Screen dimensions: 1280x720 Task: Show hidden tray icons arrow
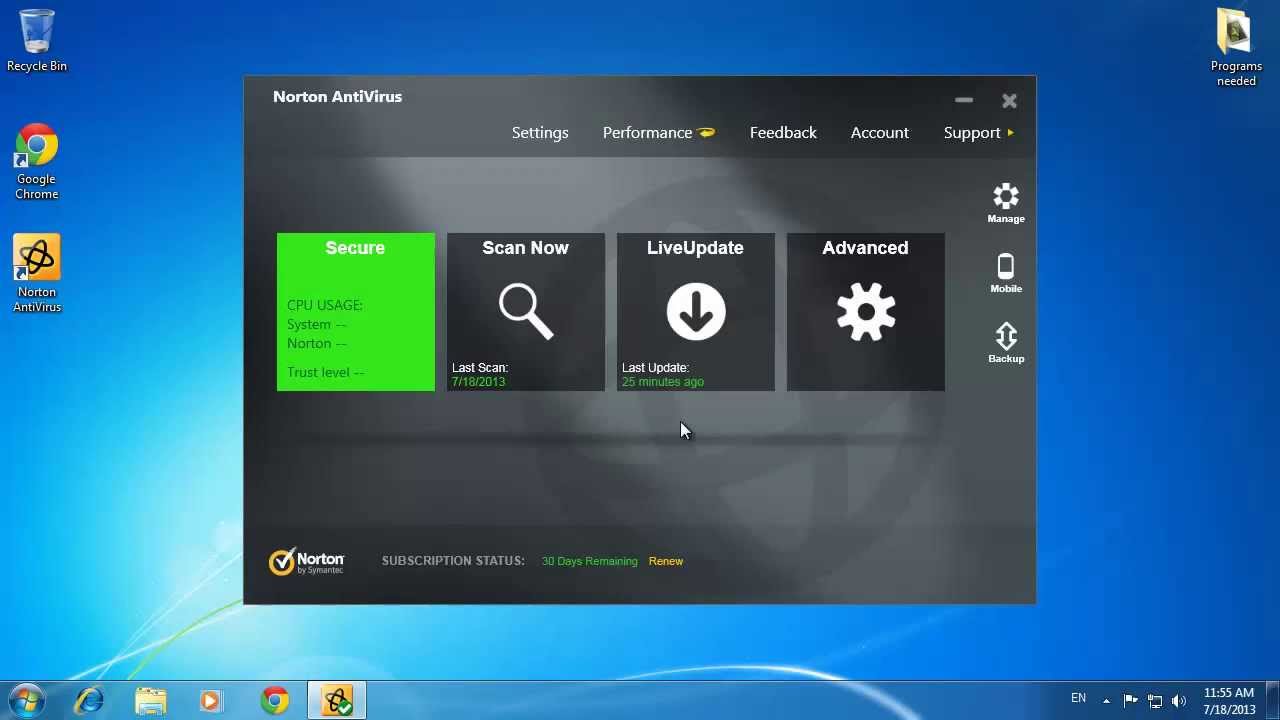1106,700
